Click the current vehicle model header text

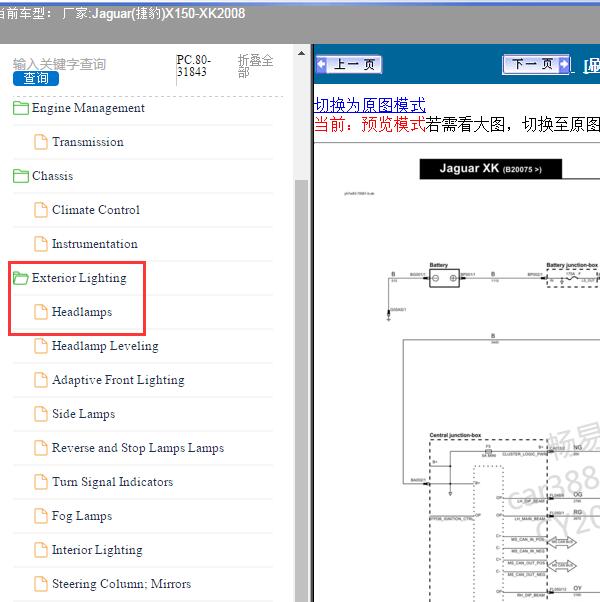(122, 13)
